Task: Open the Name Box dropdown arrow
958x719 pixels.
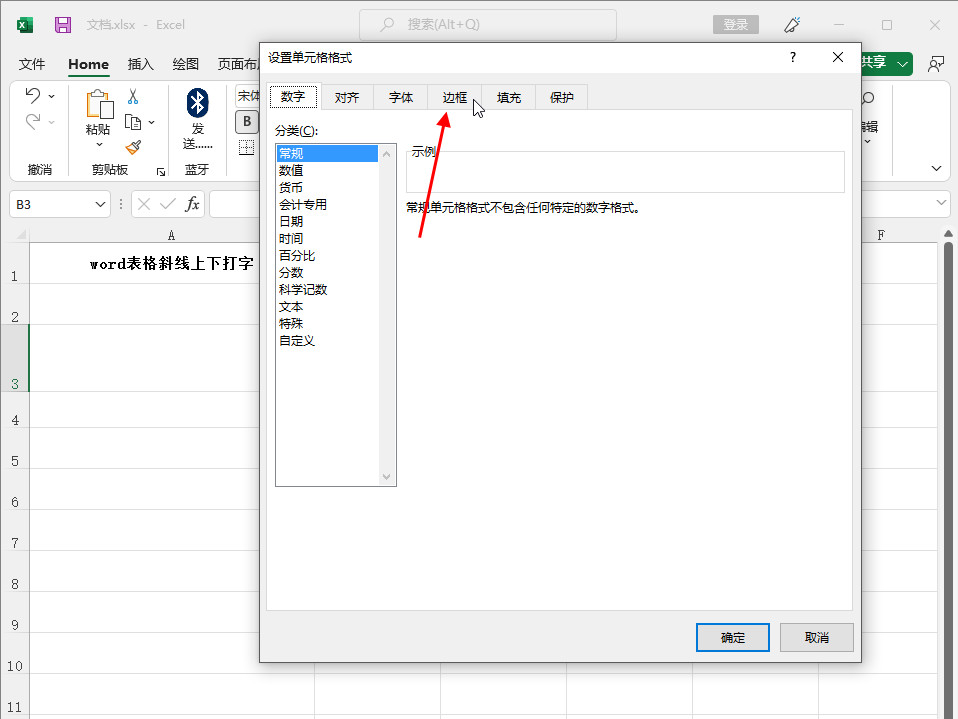Action: tap(100, 204)
